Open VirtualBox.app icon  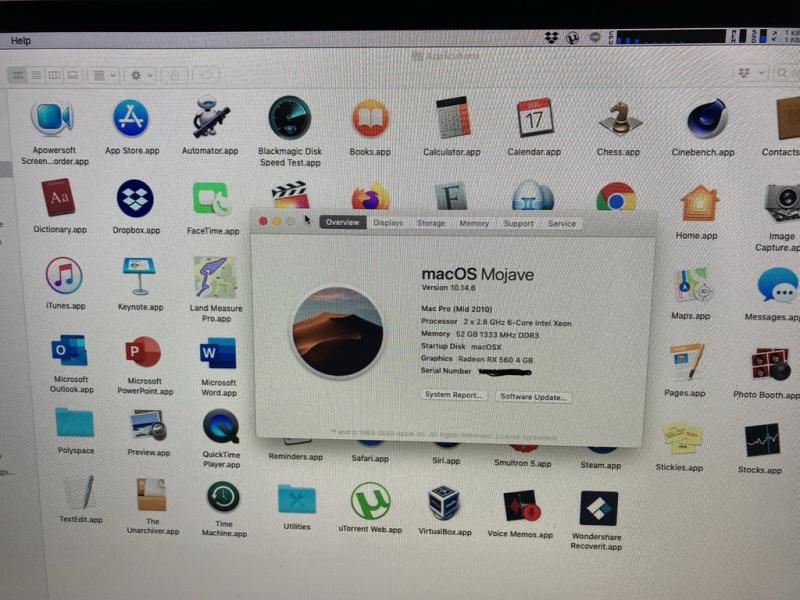(x=444, y=503)
